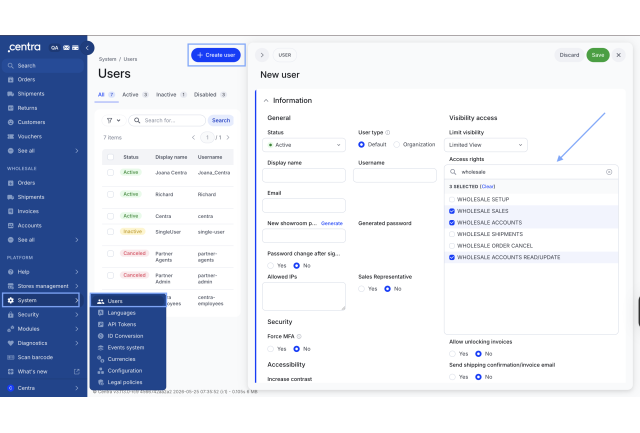Go to previous page of users list
The width and height of the screenshot is (640, 433).
point(193,138)
